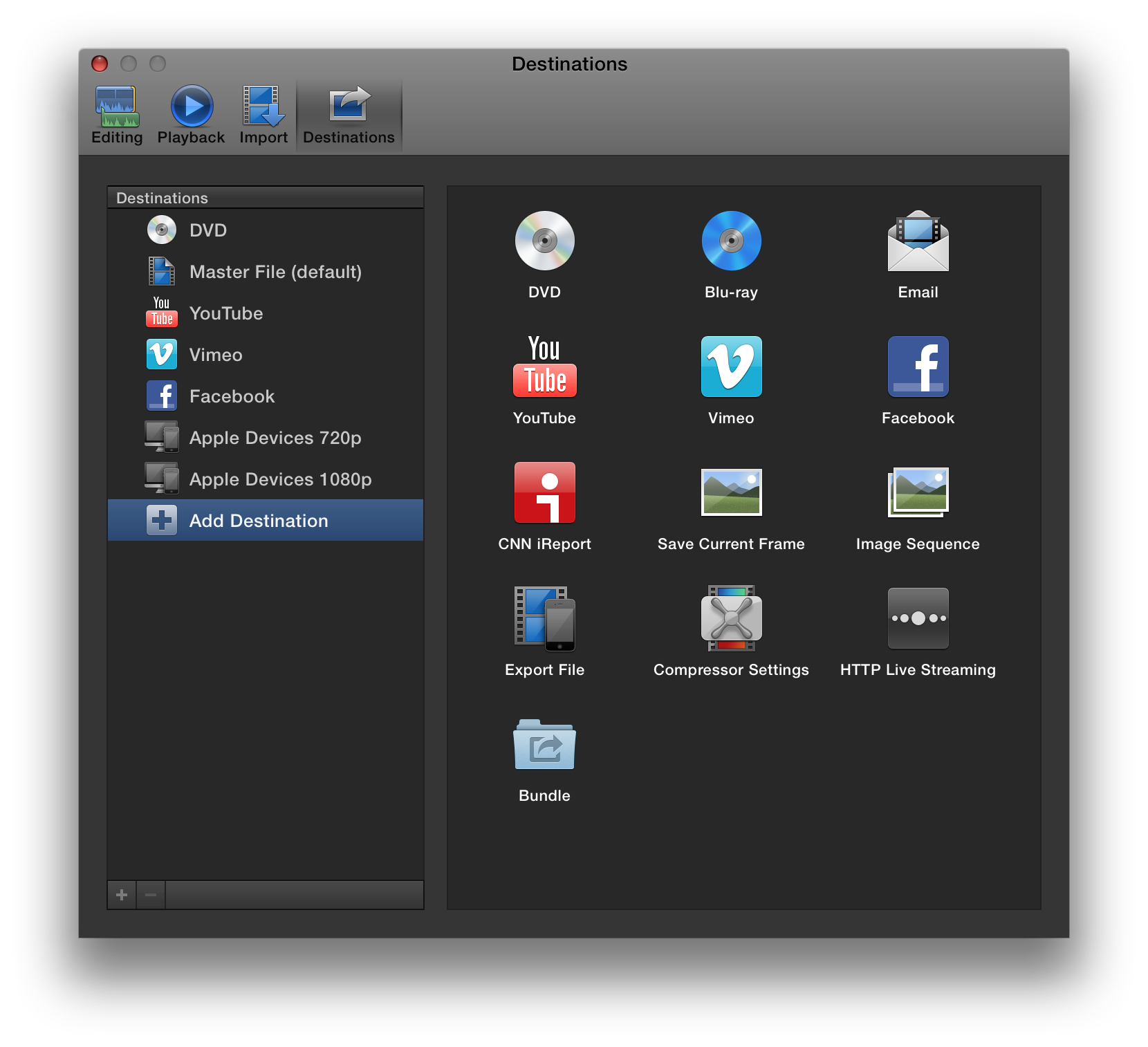Click the Save Current Frame icon
This screenshot has width=1148, height=1047.
(x=731, y=492)
